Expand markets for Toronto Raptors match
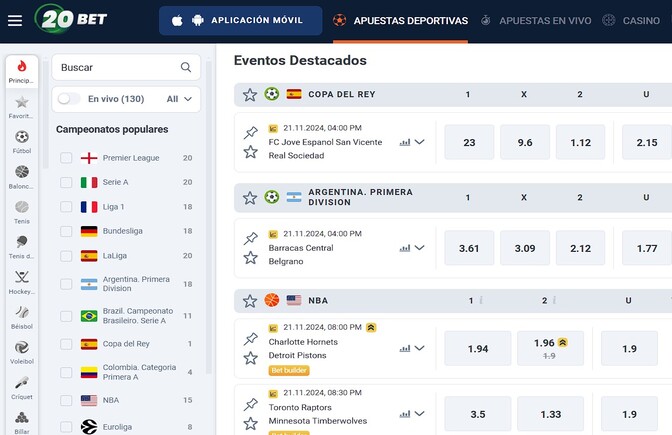The image size is (672, 435). tap(420, 414)
